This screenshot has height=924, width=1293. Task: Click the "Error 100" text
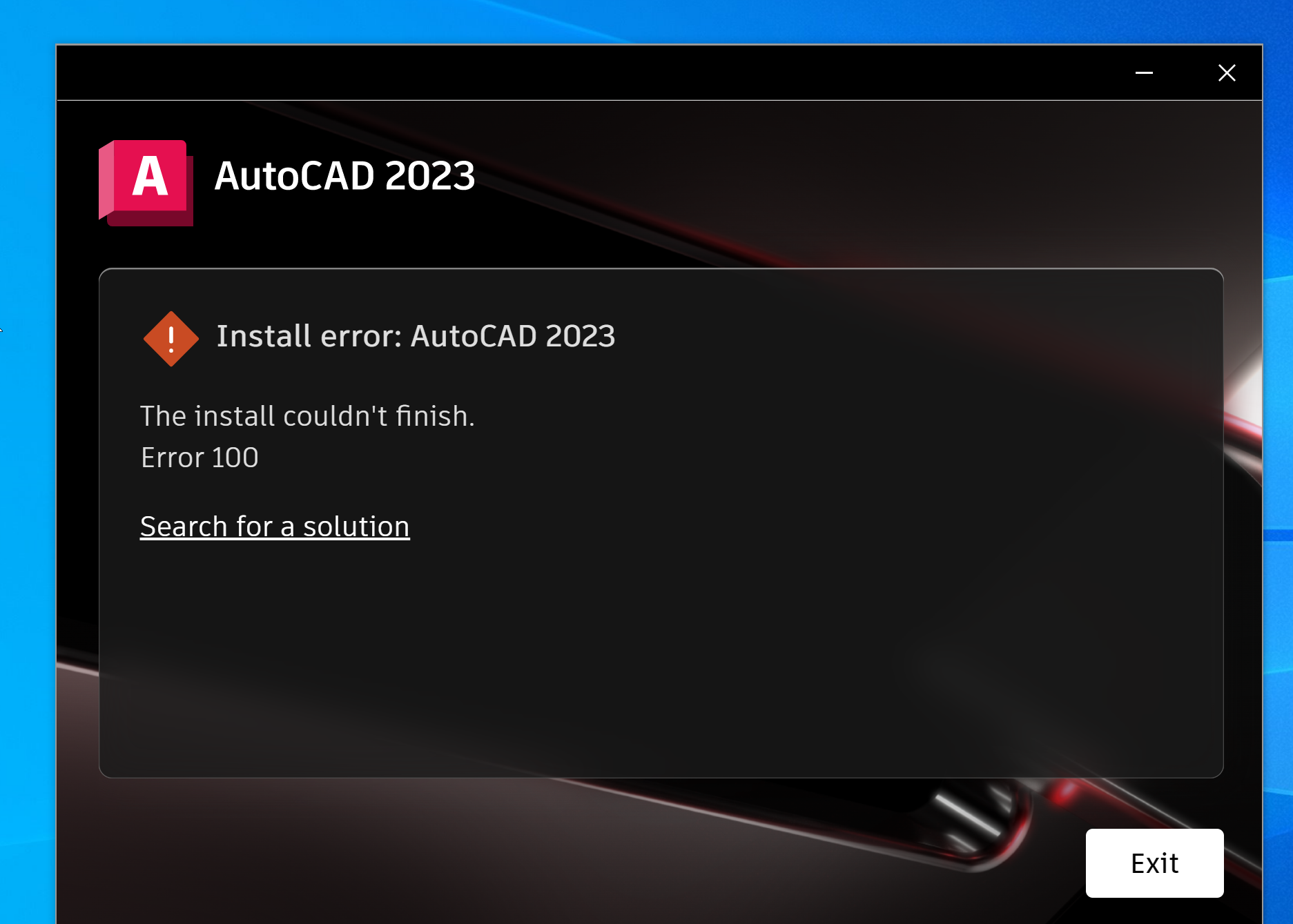[x=200, y=458]
